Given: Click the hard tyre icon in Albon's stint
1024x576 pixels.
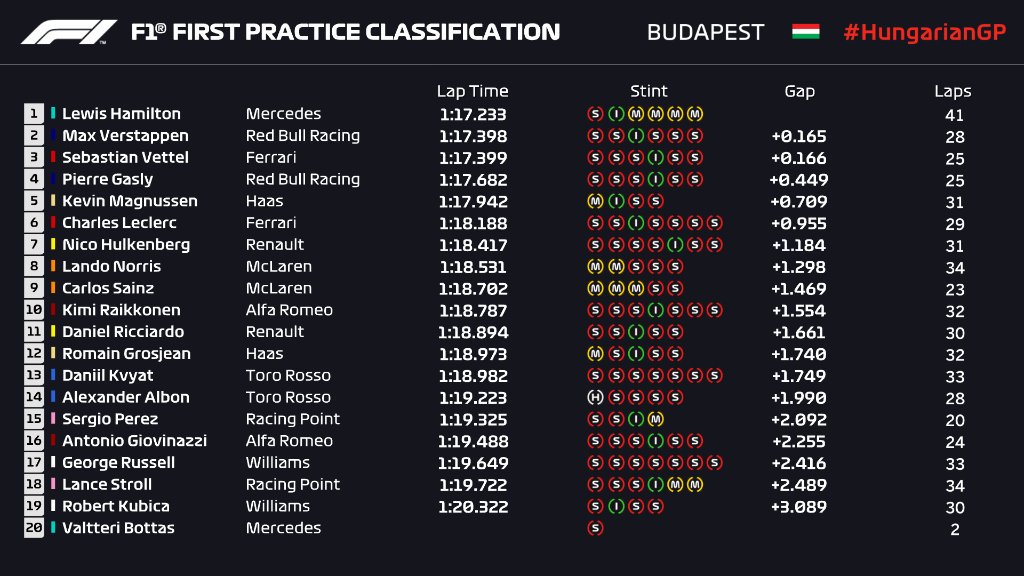Looking at the screenshot, I should pos(594,397).
